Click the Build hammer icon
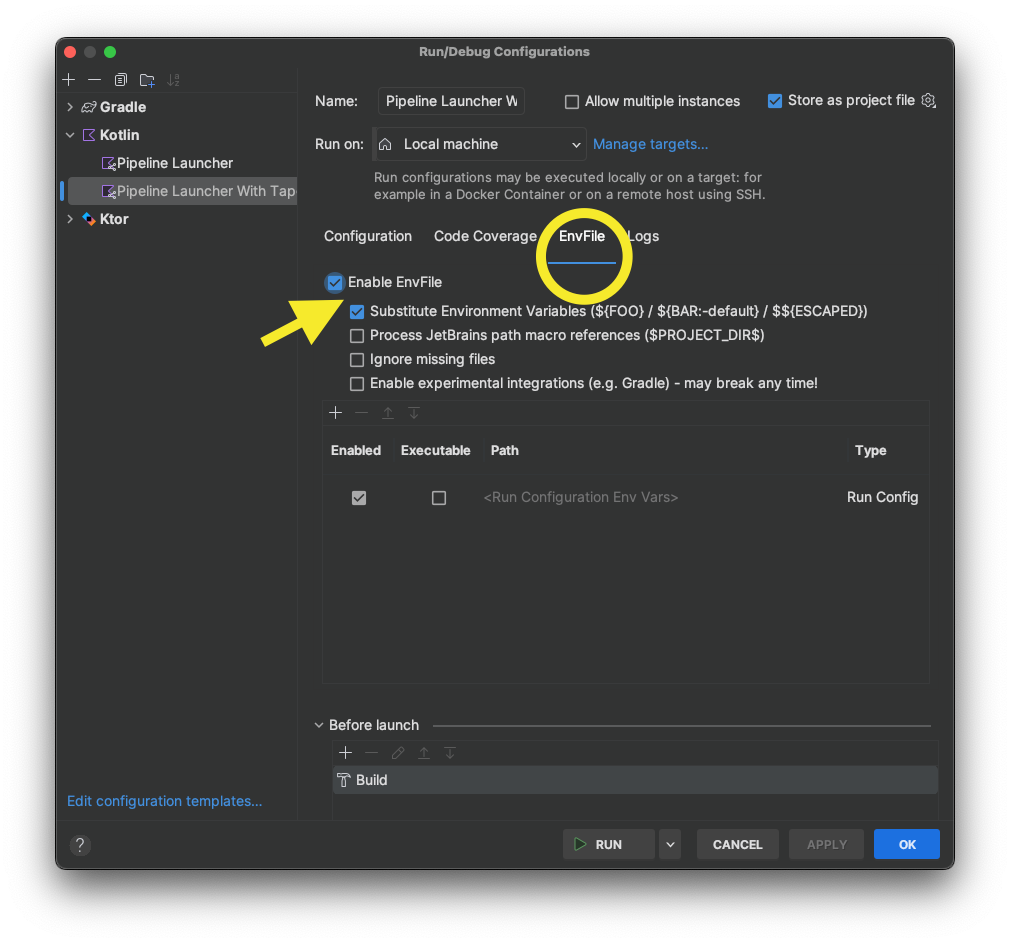1010x943 pixels. [x=344, y=780]
